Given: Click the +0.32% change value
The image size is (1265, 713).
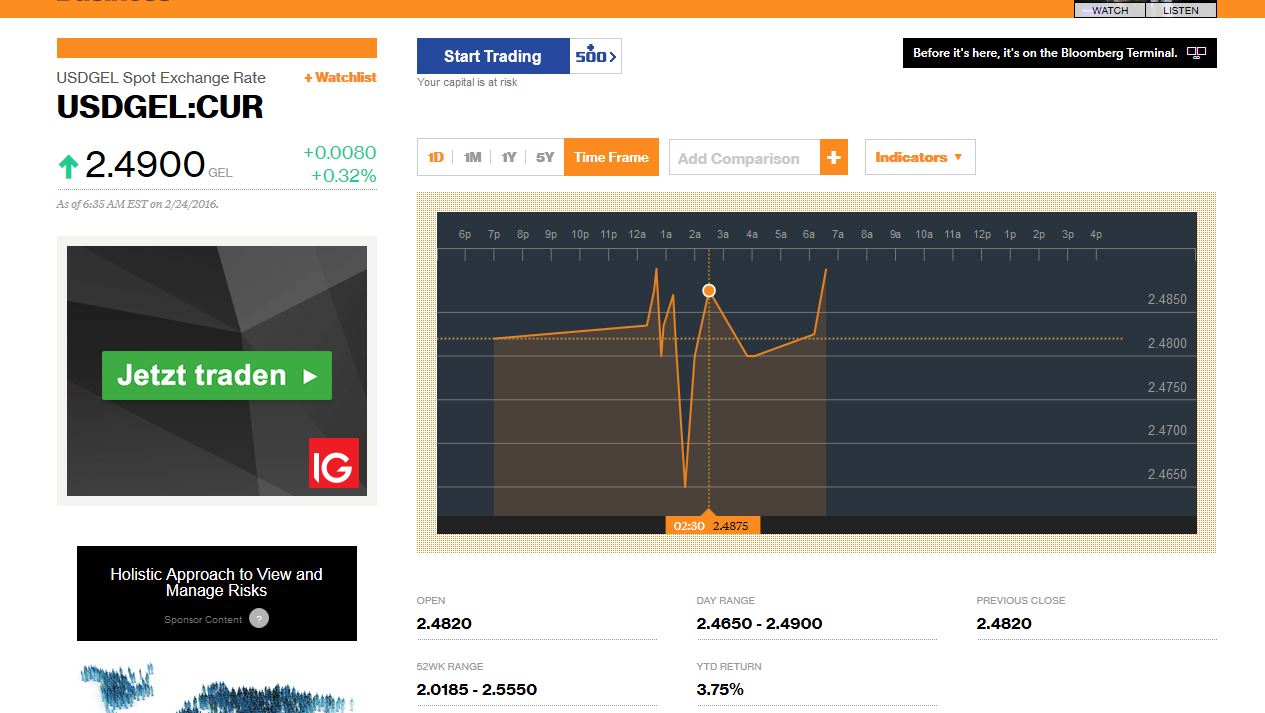Looking at the screenshot, I should [344, 176].
